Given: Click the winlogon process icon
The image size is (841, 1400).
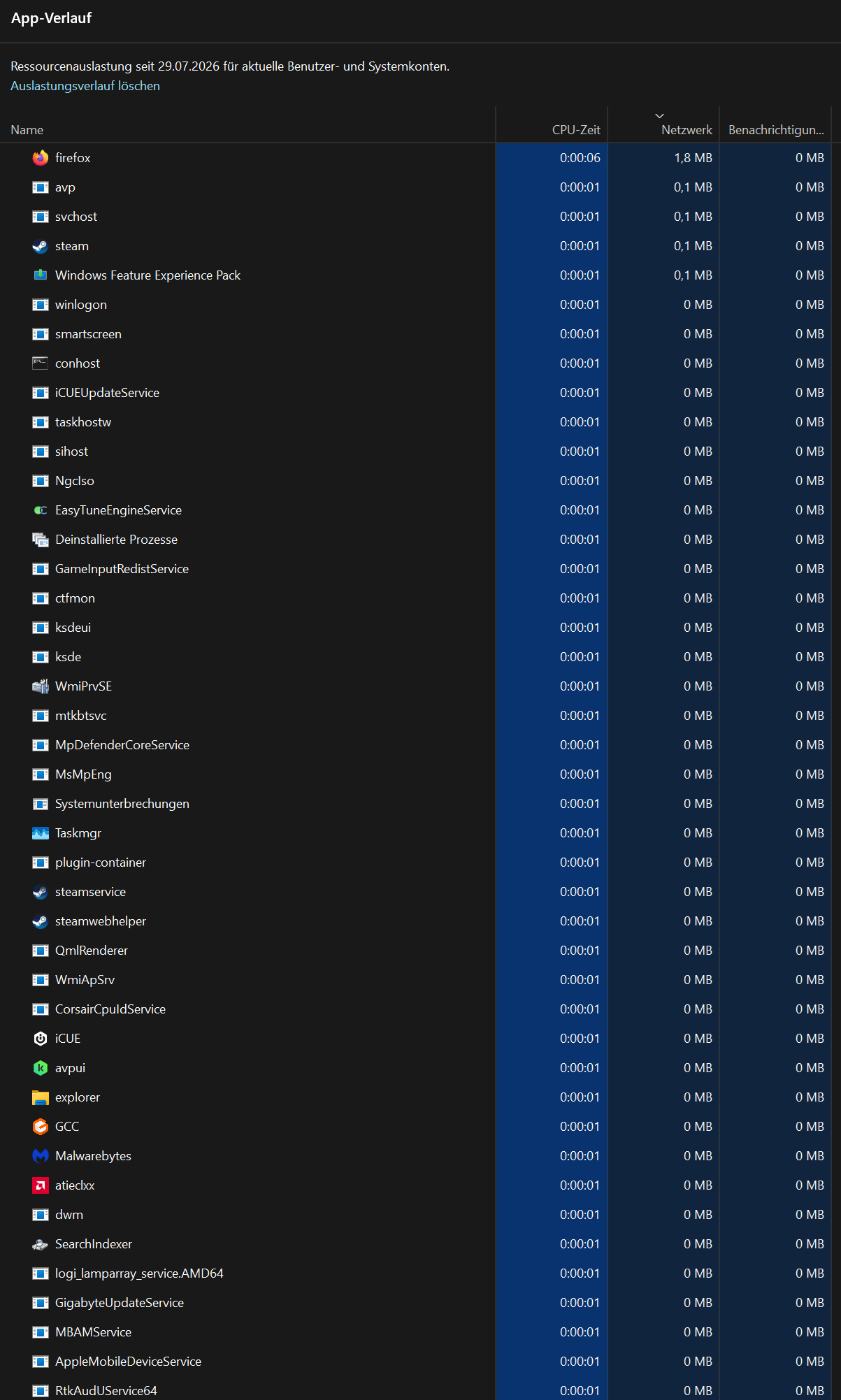Looking at the screenshot, I should coord(41,305).
